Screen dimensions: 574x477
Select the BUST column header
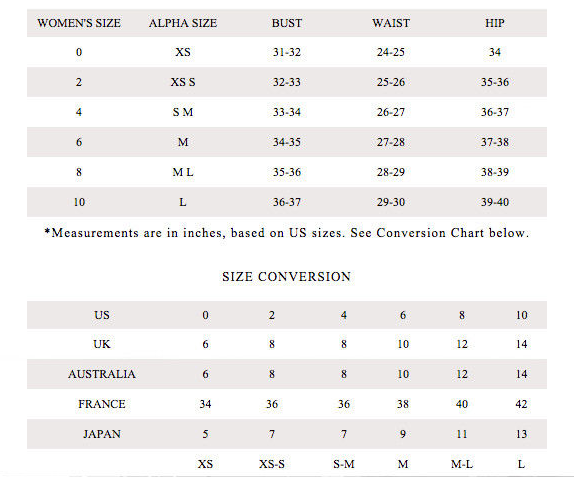coord(287,23)
